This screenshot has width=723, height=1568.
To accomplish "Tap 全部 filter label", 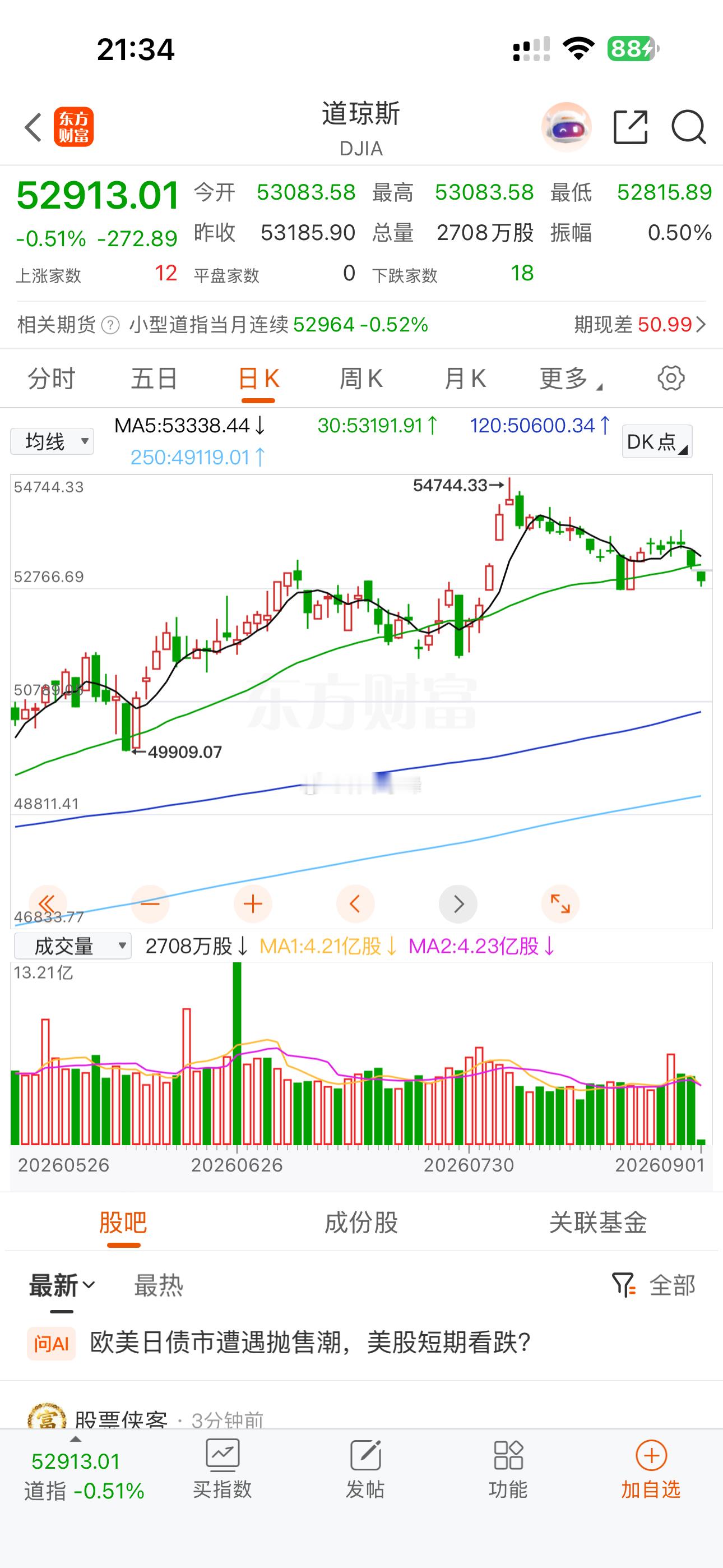I will coord(672,1285).
